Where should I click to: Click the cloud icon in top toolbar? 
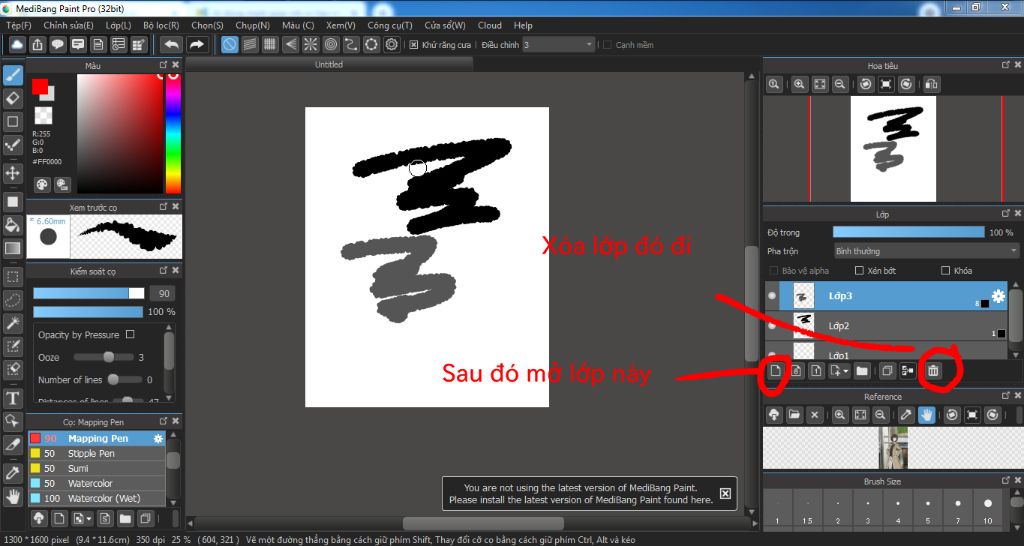tap(17, 44)
